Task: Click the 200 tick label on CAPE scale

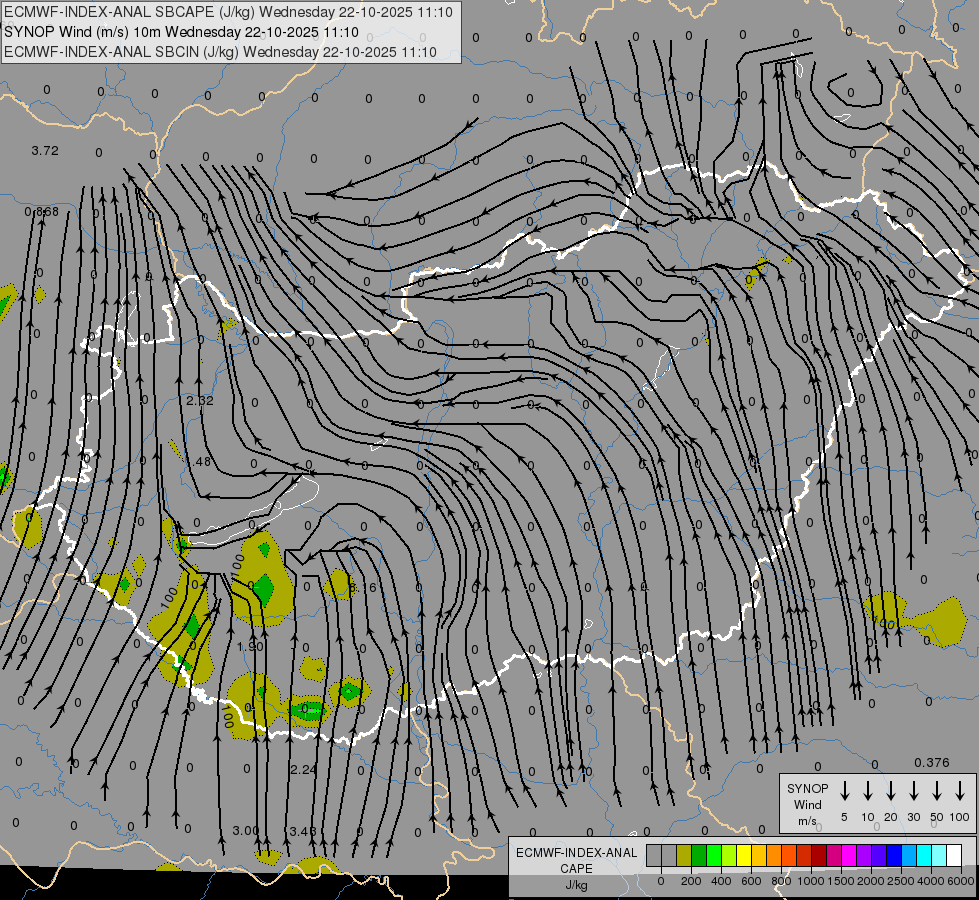Action: click(691, 881)
